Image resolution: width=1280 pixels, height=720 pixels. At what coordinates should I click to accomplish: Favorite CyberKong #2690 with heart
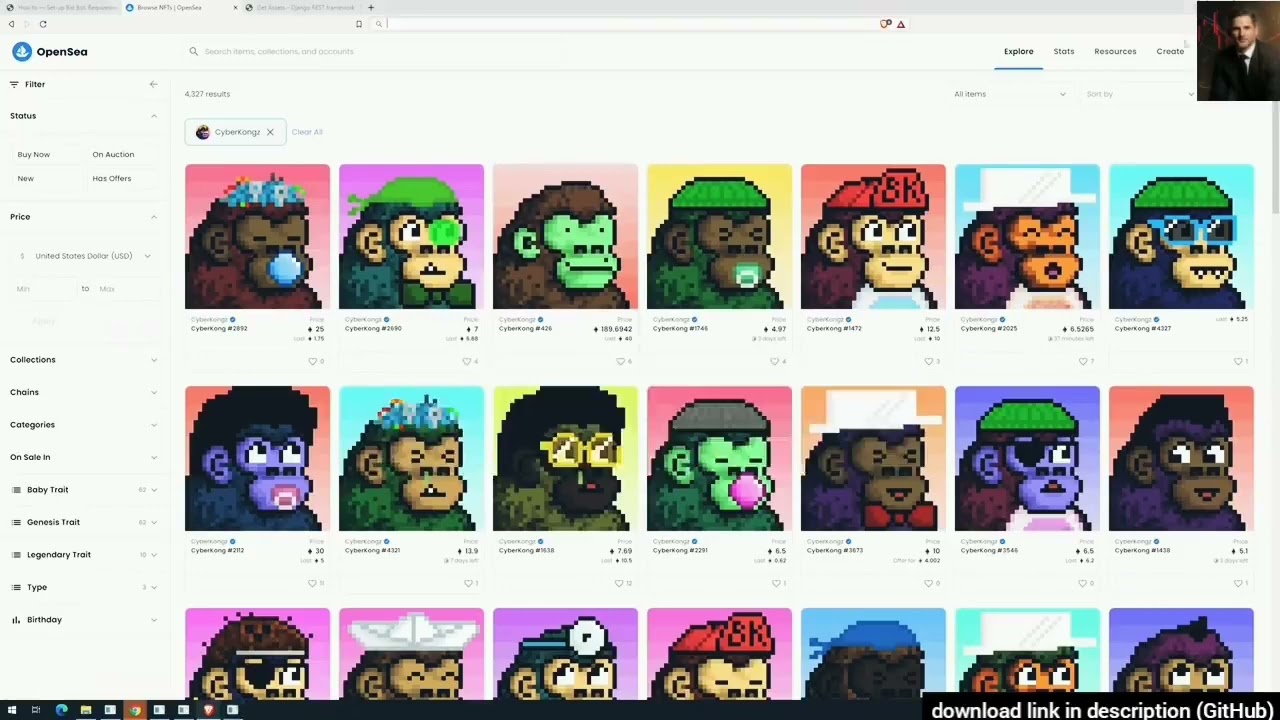click(466, 361)
